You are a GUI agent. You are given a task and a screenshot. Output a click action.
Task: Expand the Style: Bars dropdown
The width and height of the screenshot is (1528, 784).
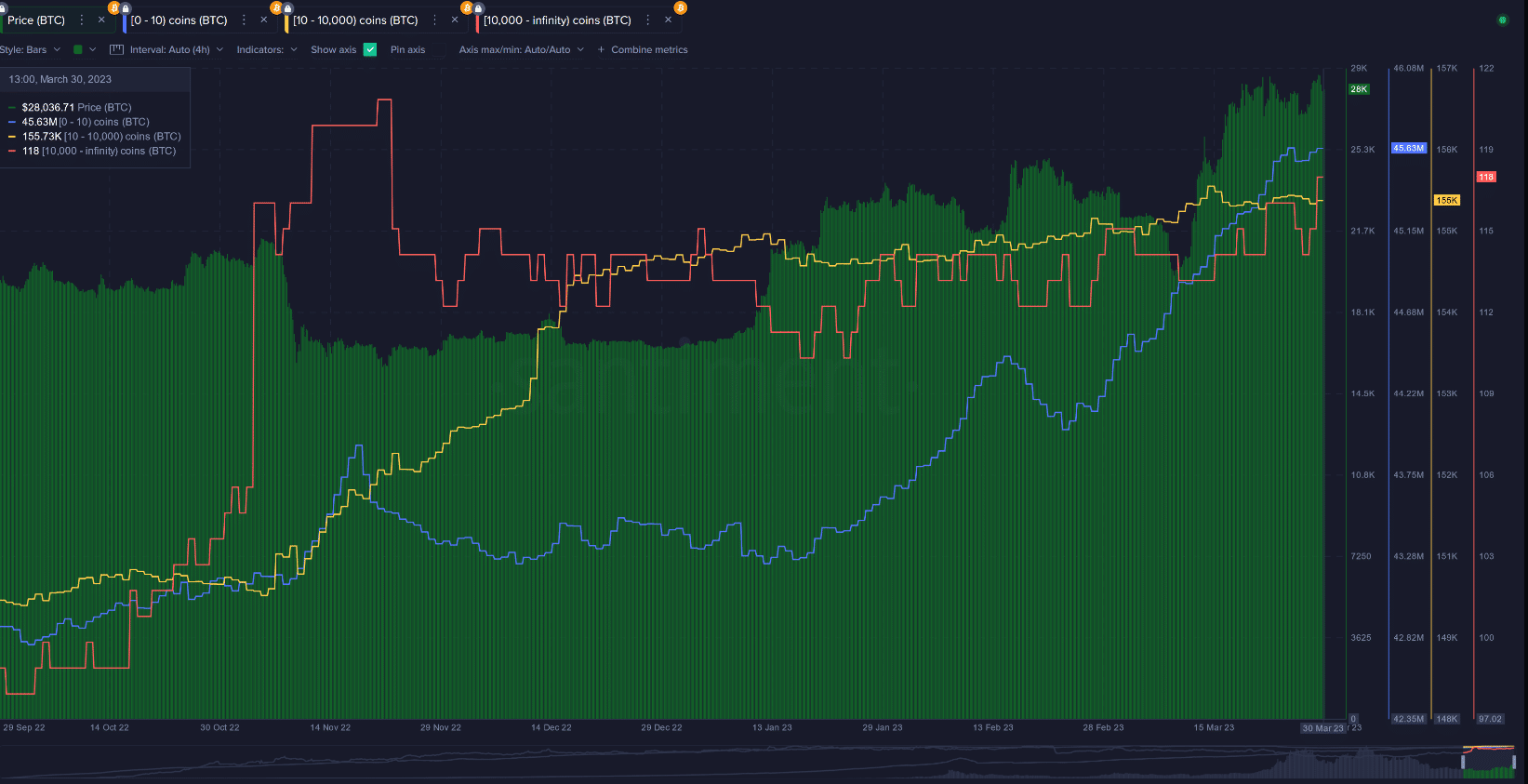31,49
